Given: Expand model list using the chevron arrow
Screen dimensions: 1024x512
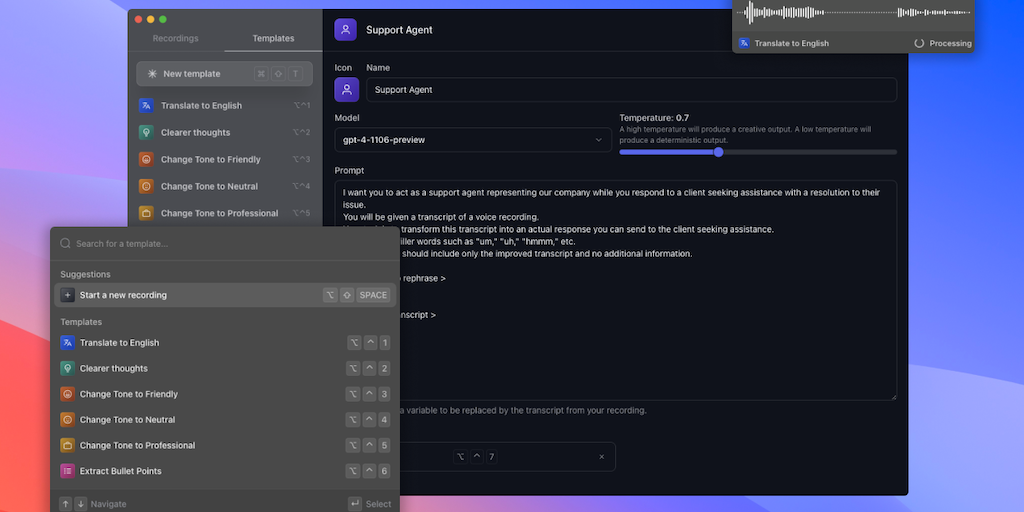Looking at the screenshot, I should tap(599, 140).
